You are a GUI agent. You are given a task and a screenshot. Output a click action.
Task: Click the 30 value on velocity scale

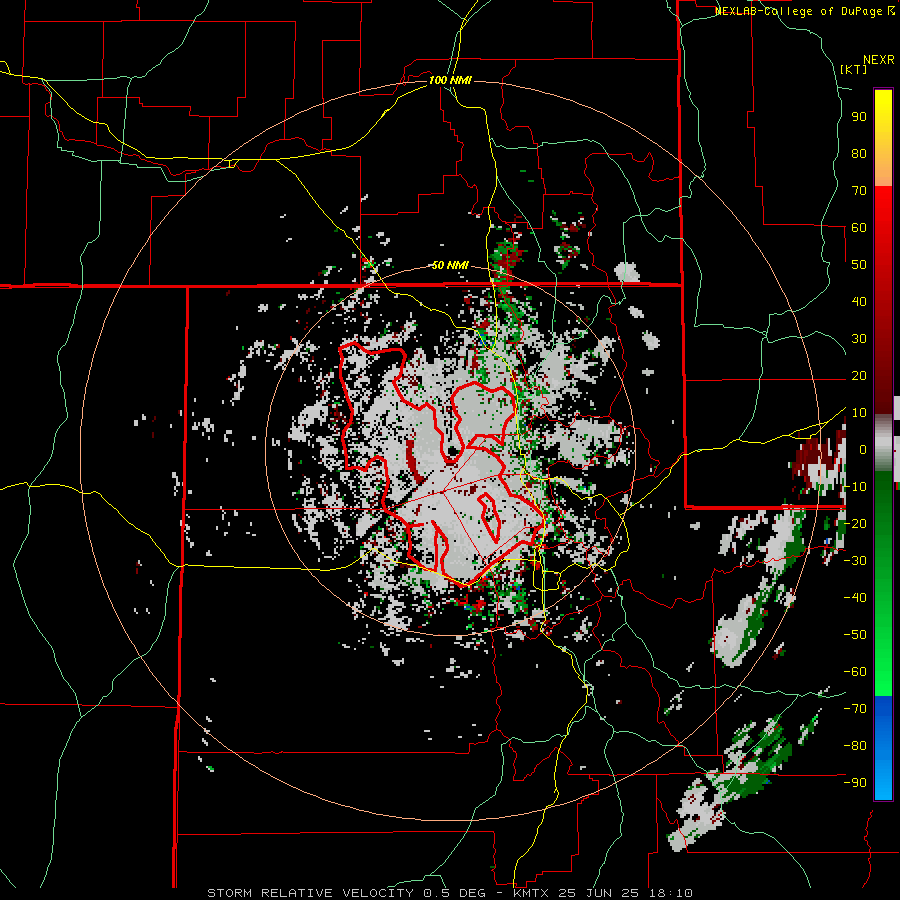pyautogui.click(x=859, y=339)
